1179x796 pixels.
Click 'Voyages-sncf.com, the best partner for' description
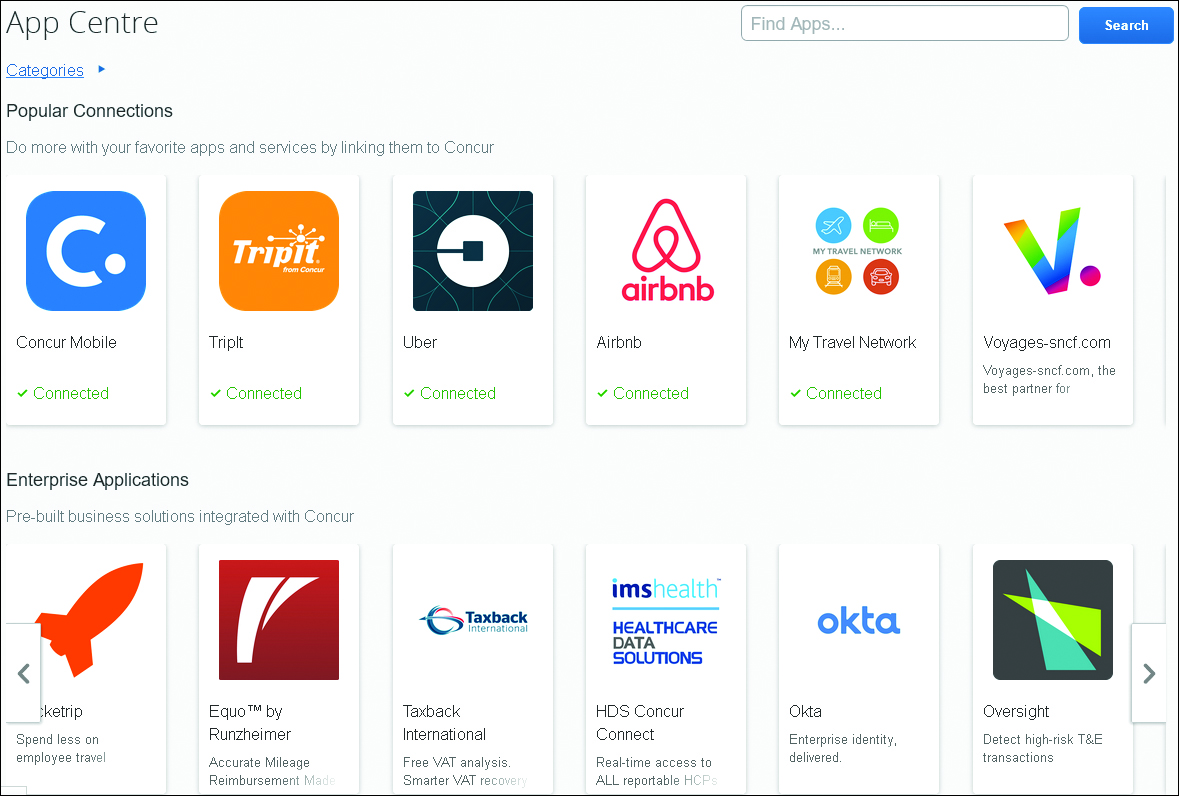coord(1049,379)
